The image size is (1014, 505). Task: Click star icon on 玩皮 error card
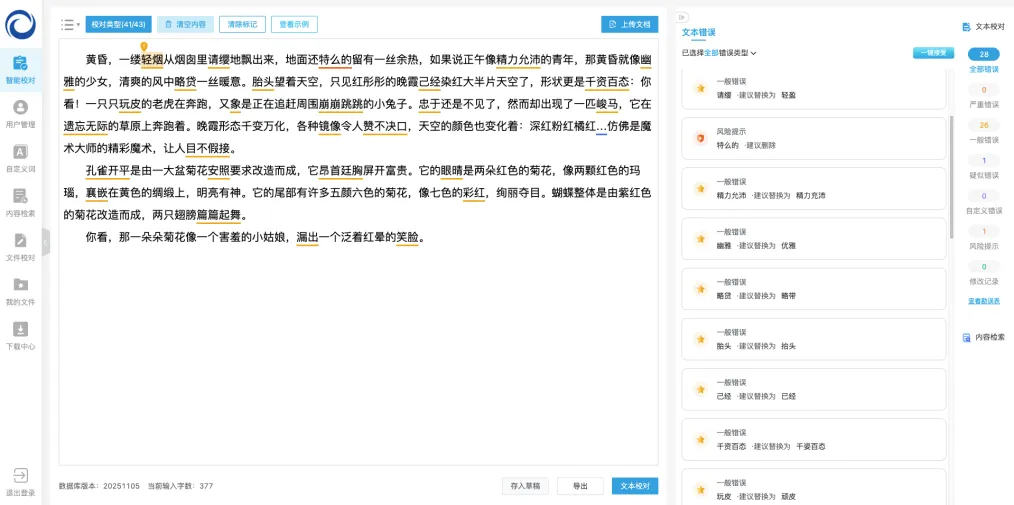pyautogui.click(x=700, y=489)
